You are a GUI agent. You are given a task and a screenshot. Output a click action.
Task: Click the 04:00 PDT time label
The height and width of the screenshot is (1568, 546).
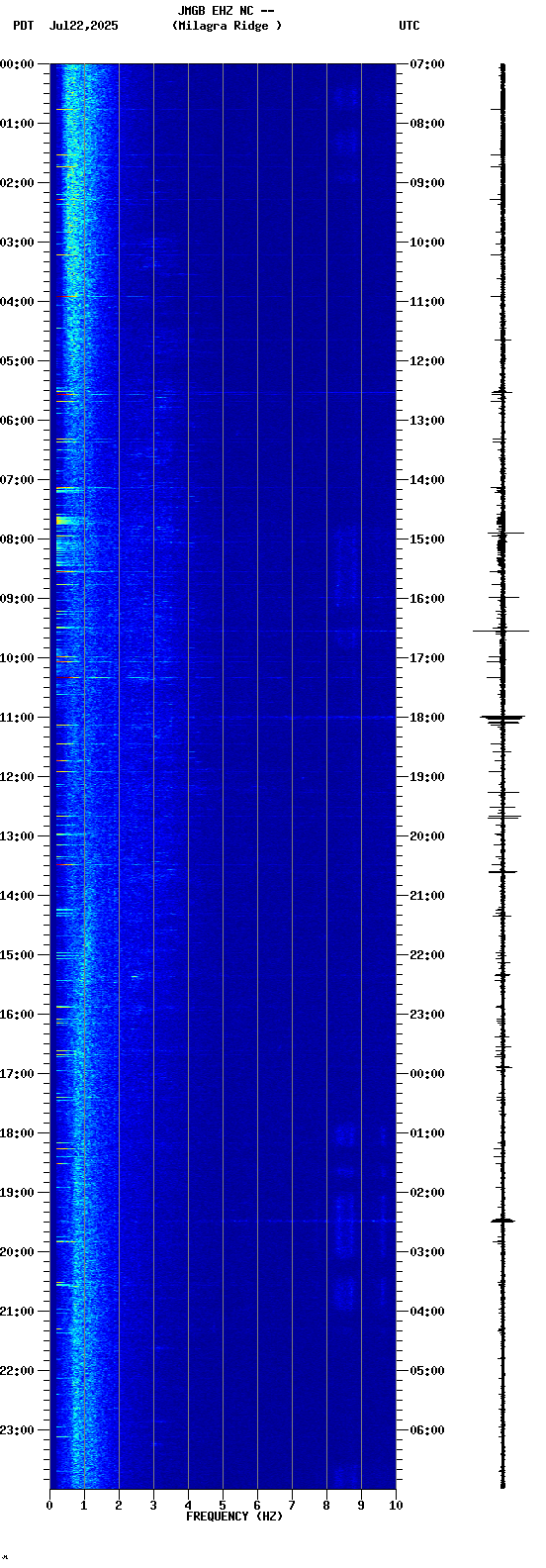(x=17, y=302)
